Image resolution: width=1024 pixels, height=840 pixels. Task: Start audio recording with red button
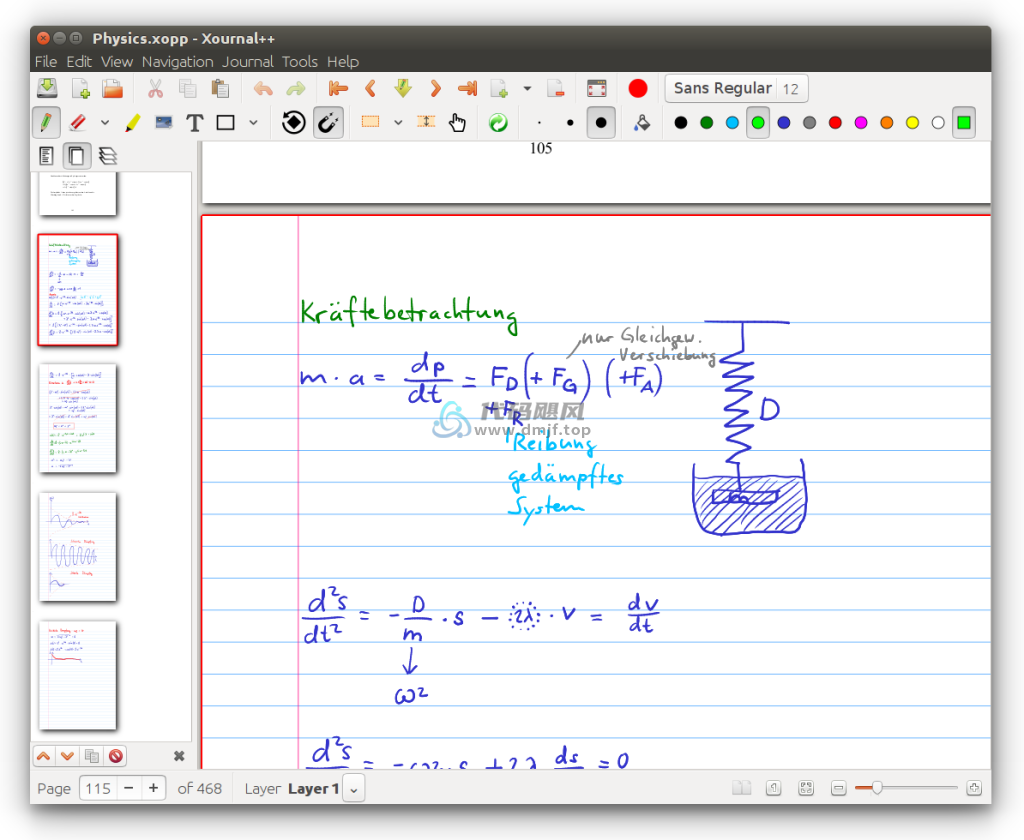pyautogui.click(x=638, y=88)
